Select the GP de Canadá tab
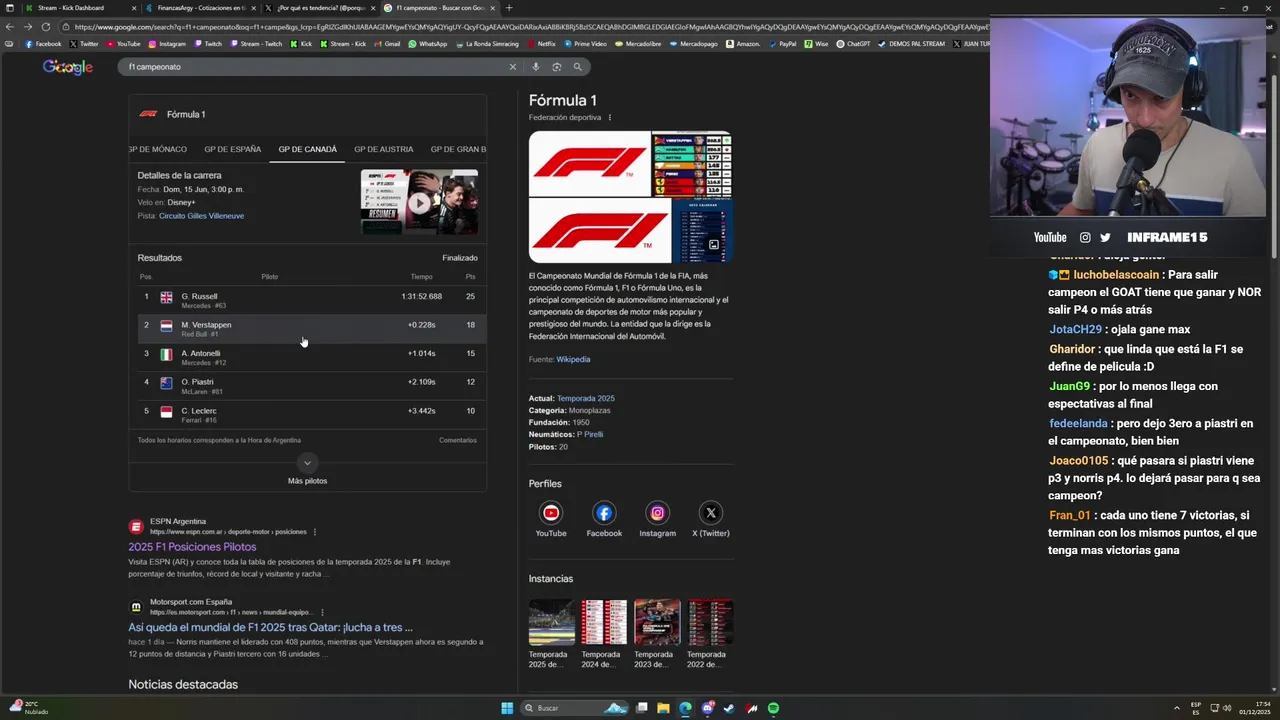This screenshot has width=1280, height=720. (307, 149)
